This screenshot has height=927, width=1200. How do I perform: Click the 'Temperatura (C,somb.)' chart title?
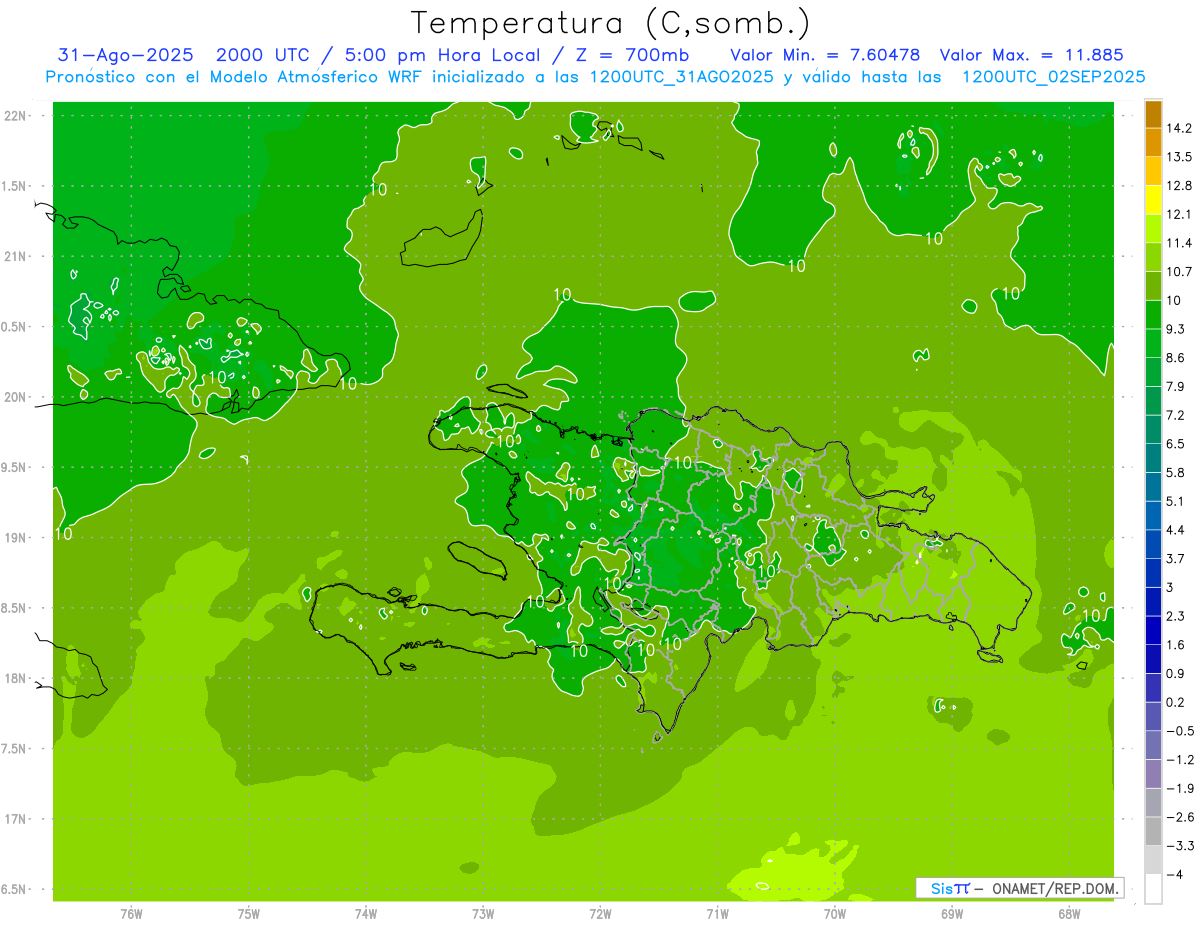pos(611,23)
